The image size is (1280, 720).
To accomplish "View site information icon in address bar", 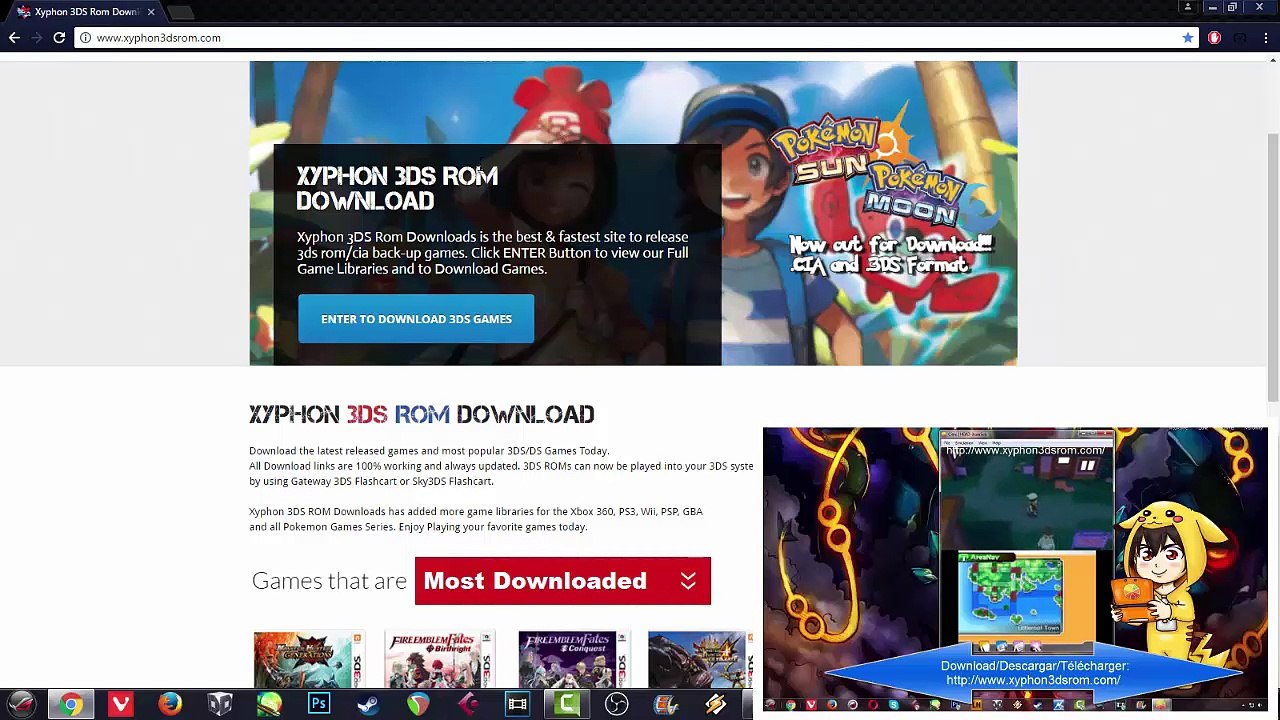I will 86,38.
